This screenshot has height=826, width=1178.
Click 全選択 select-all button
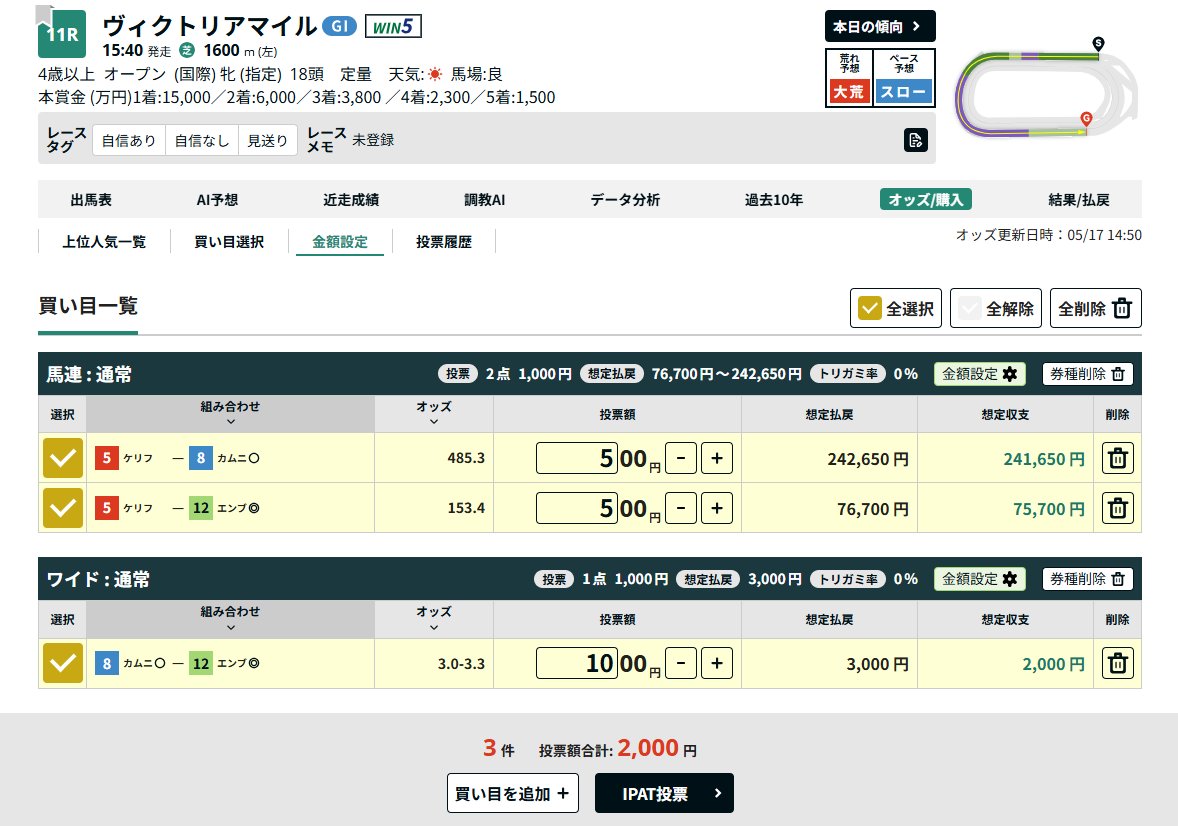pos(896,308)
